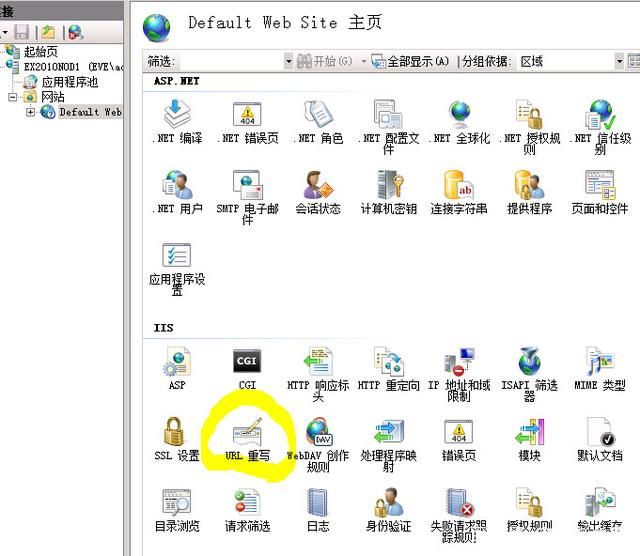This screenshot has width=640, height=556.
Task: Open the ISAPI 筛选器 feature
Action: click(x=529, y=374)
